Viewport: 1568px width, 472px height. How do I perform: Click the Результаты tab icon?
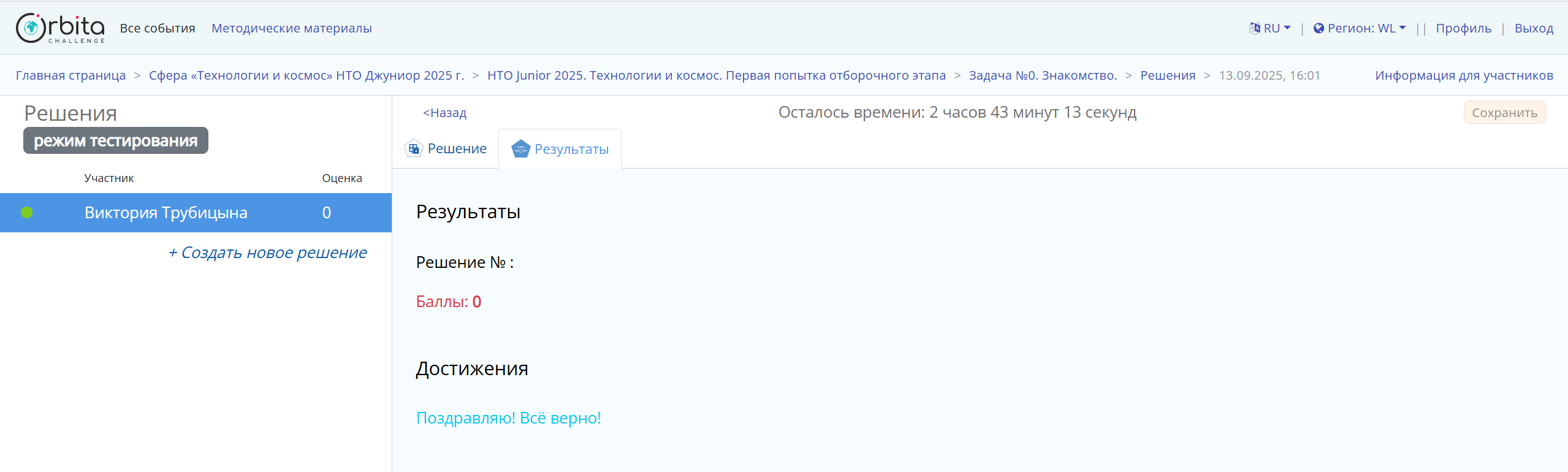(520, 149)
